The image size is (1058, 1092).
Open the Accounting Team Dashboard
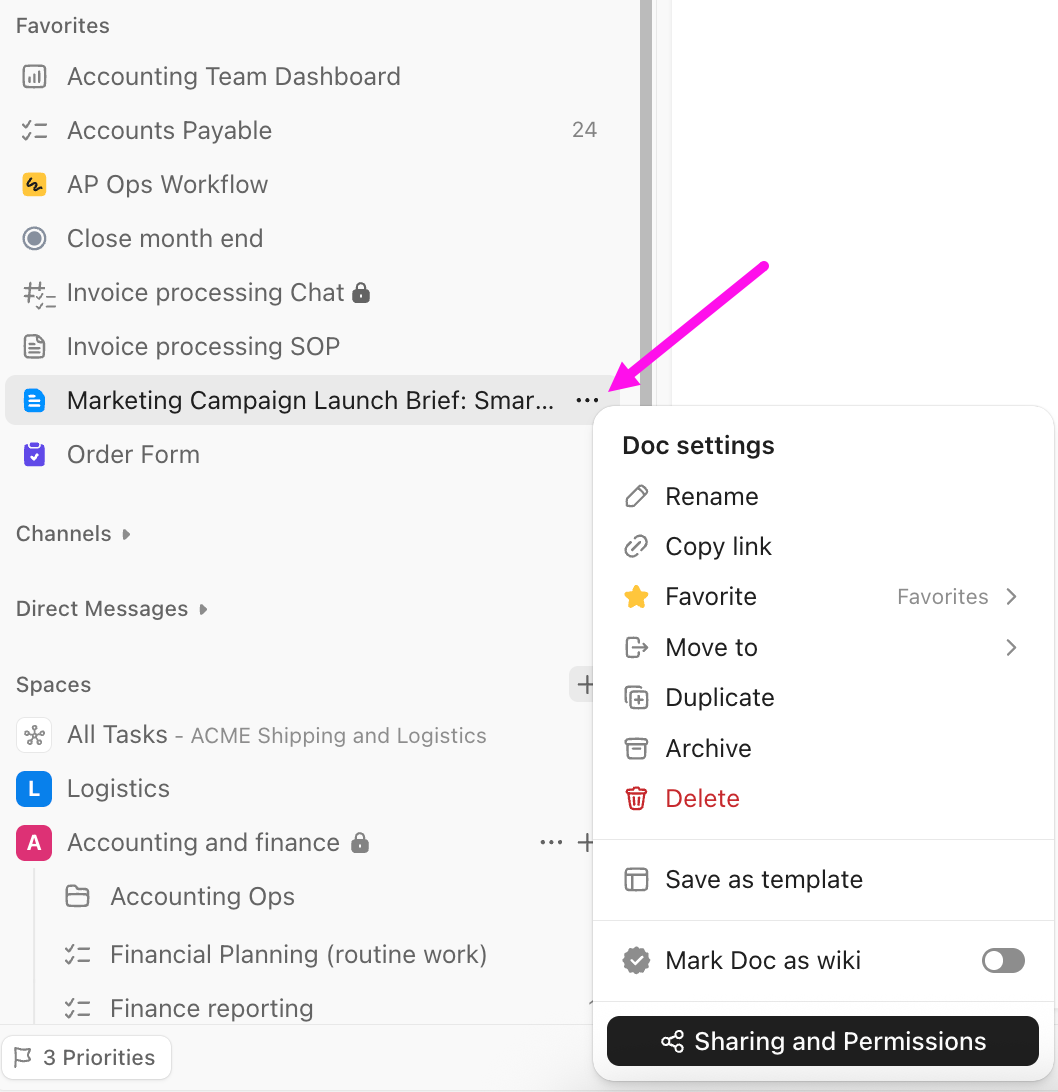pyautogui.click(x=233, y=76)
